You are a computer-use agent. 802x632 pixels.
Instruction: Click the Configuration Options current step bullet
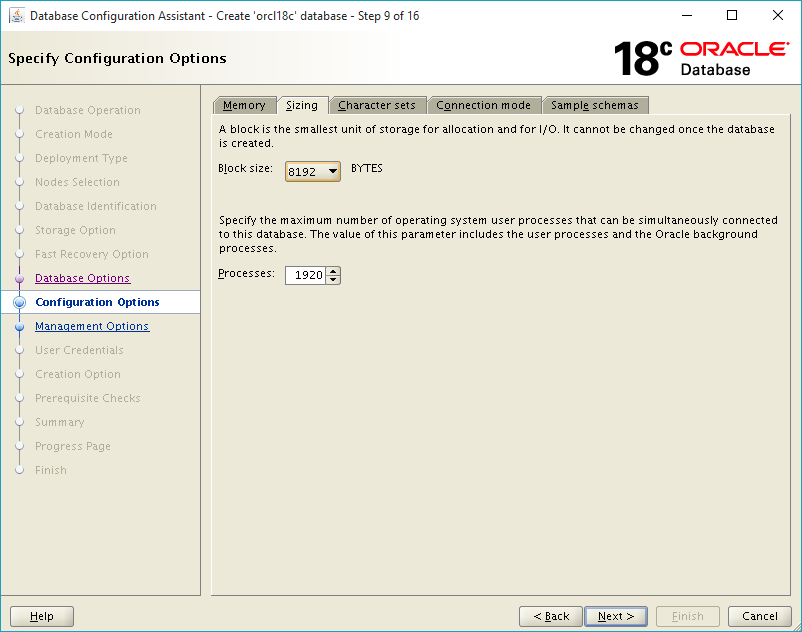coord(19,302)
